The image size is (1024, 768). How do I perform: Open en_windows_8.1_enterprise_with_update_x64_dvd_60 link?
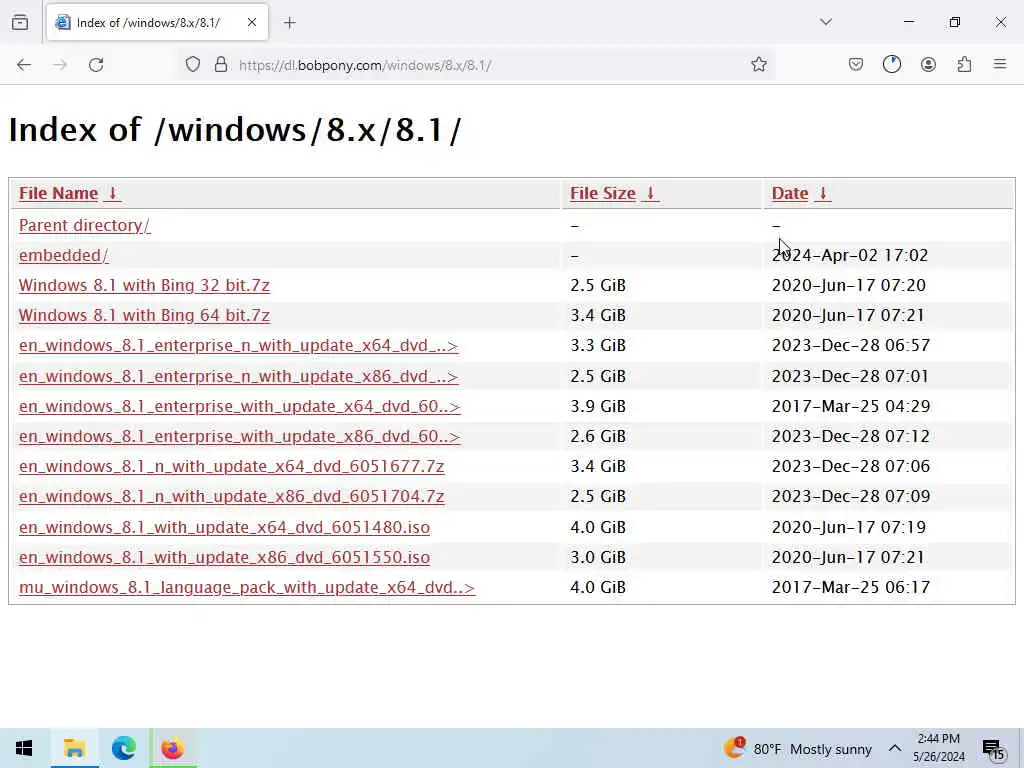(x=240, y=407)
